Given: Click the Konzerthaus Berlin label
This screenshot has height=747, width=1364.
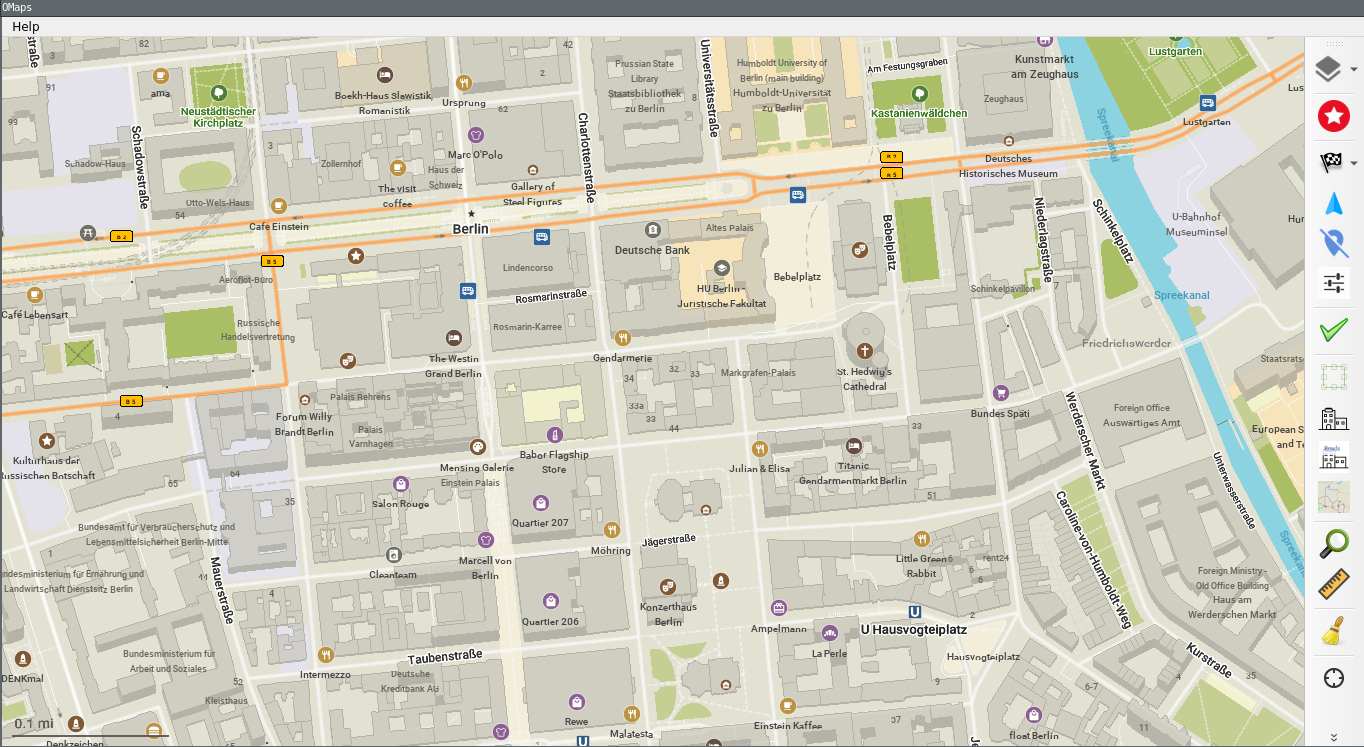Looking at the screenshot, I should pyautogui.click(x=668, y=614).
